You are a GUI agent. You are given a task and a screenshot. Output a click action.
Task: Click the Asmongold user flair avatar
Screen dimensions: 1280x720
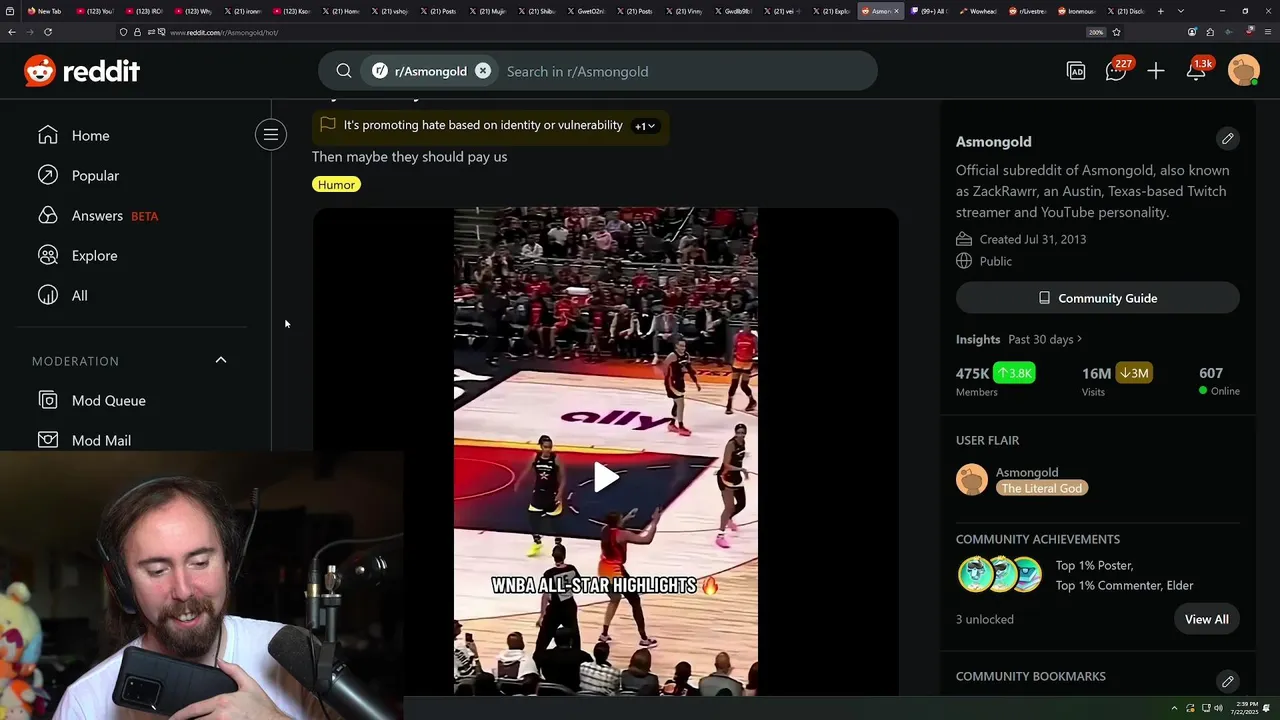972,480
